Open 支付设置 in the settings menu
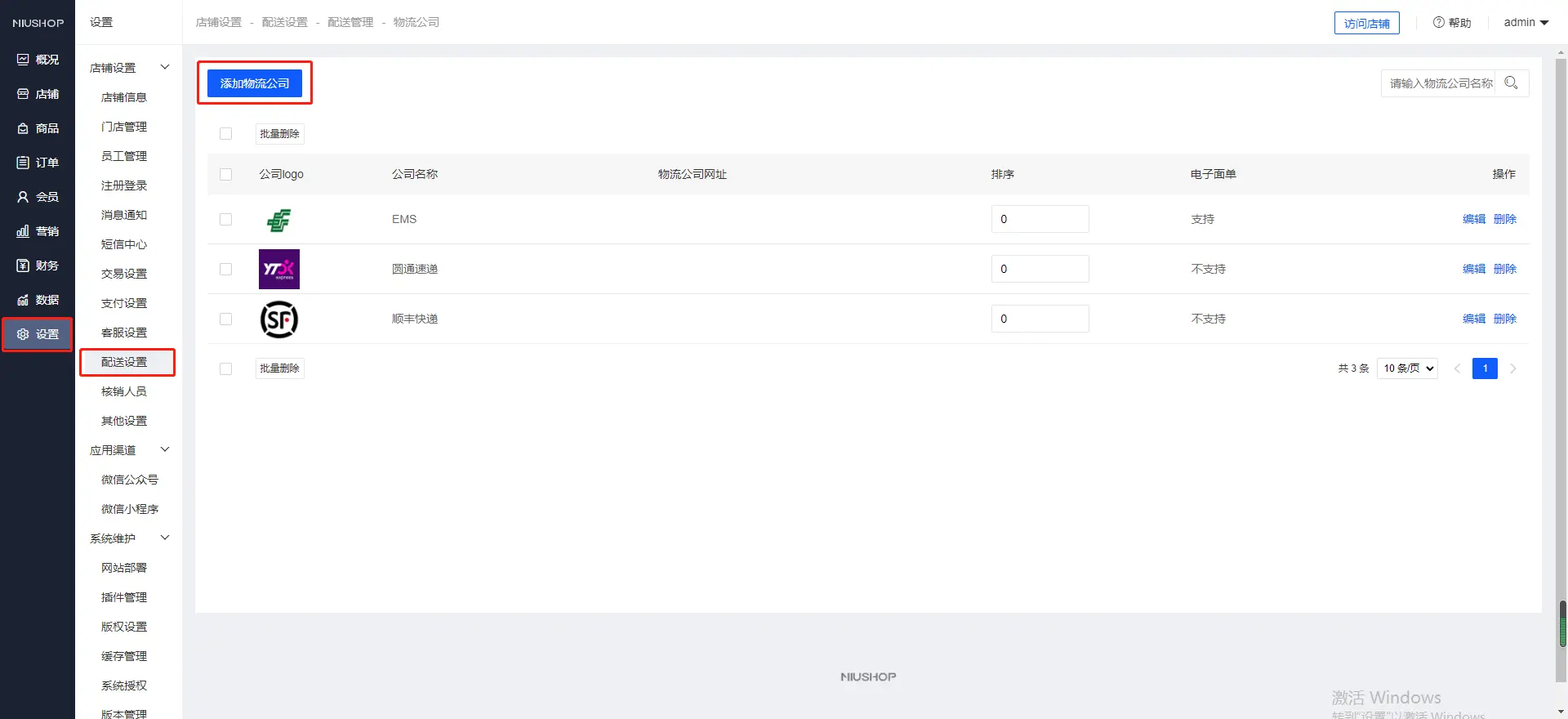This screenshot has height=719, width=1568. coord(124,303)
